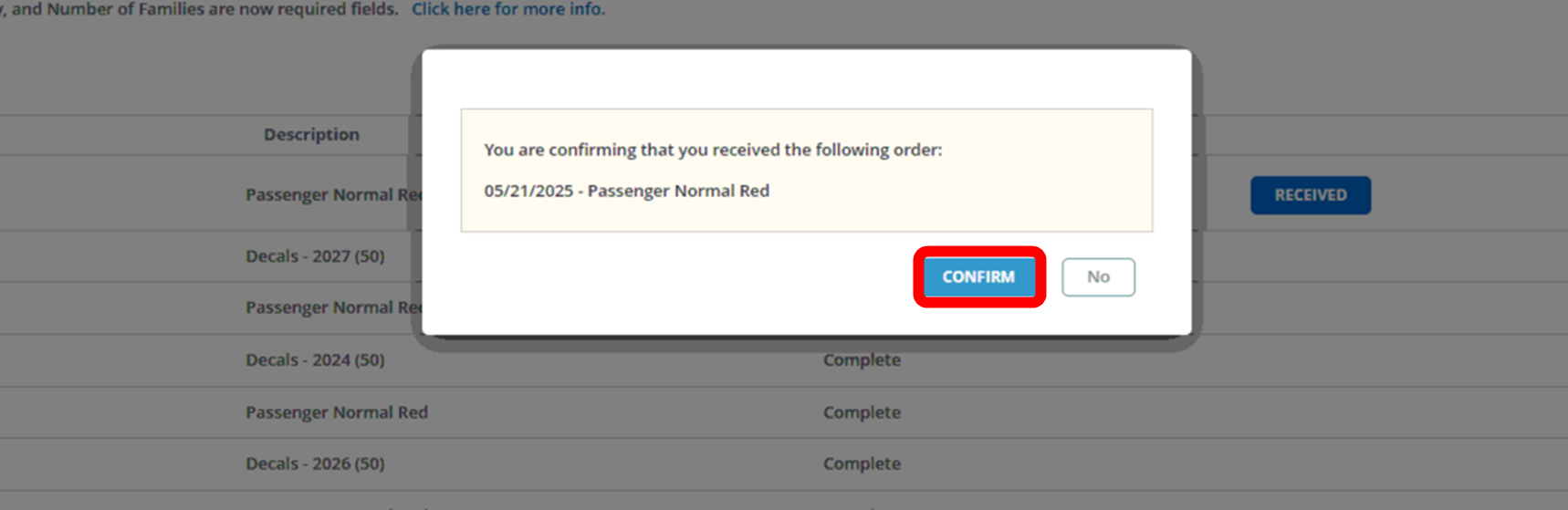Viewport: 1568px width, 510px height.
Task: Click the word 'CONFIRM' label text
Action: 978,276
